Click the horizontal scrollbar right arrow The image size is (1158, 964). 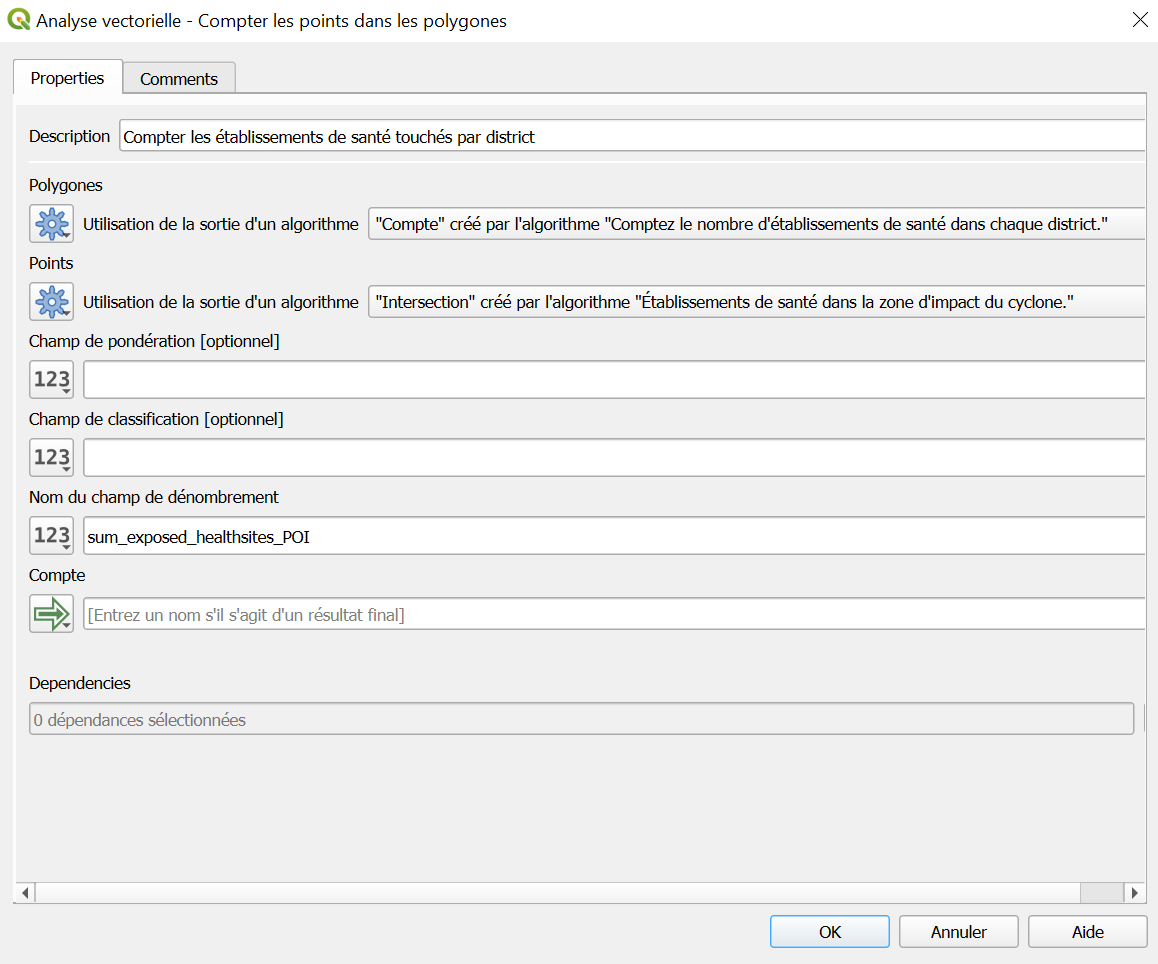[x=1134, y=892]
